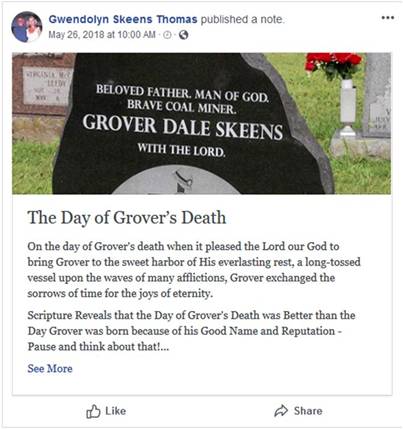
Task: Click the Share arrow icon
Action: point(281,411)
